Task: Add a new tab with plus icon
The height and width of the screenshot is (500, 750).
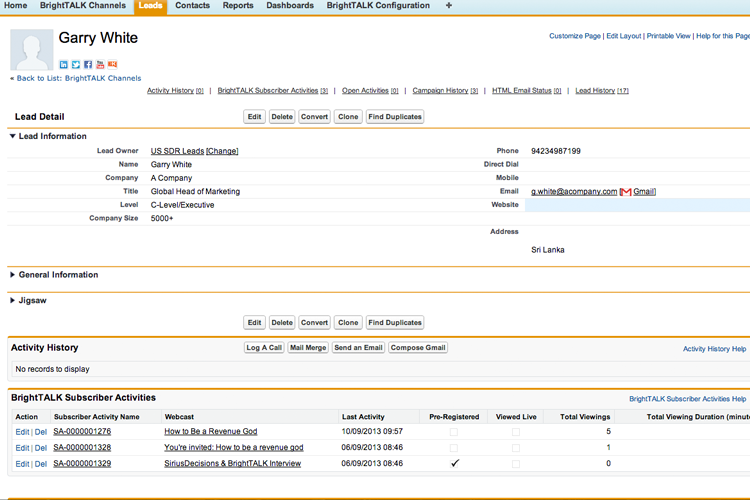Action: 448,6
